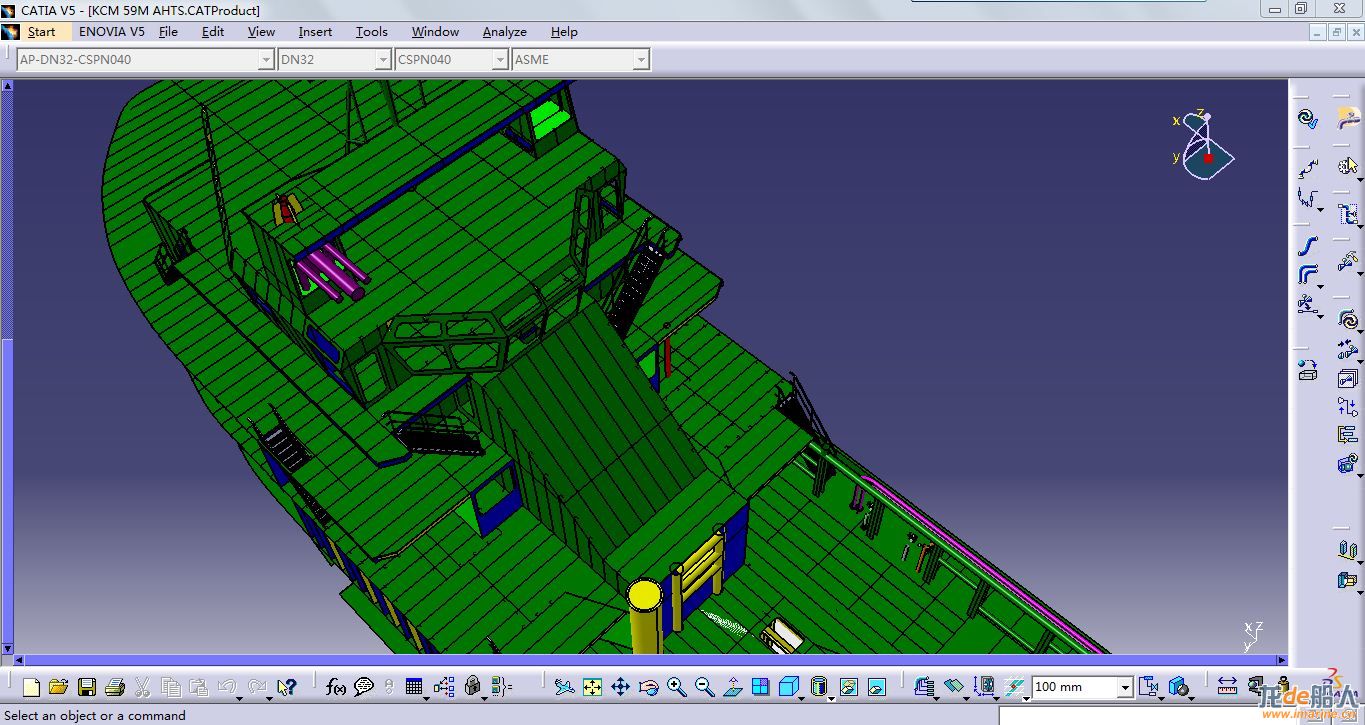Open the Start menu

point(41,32)
